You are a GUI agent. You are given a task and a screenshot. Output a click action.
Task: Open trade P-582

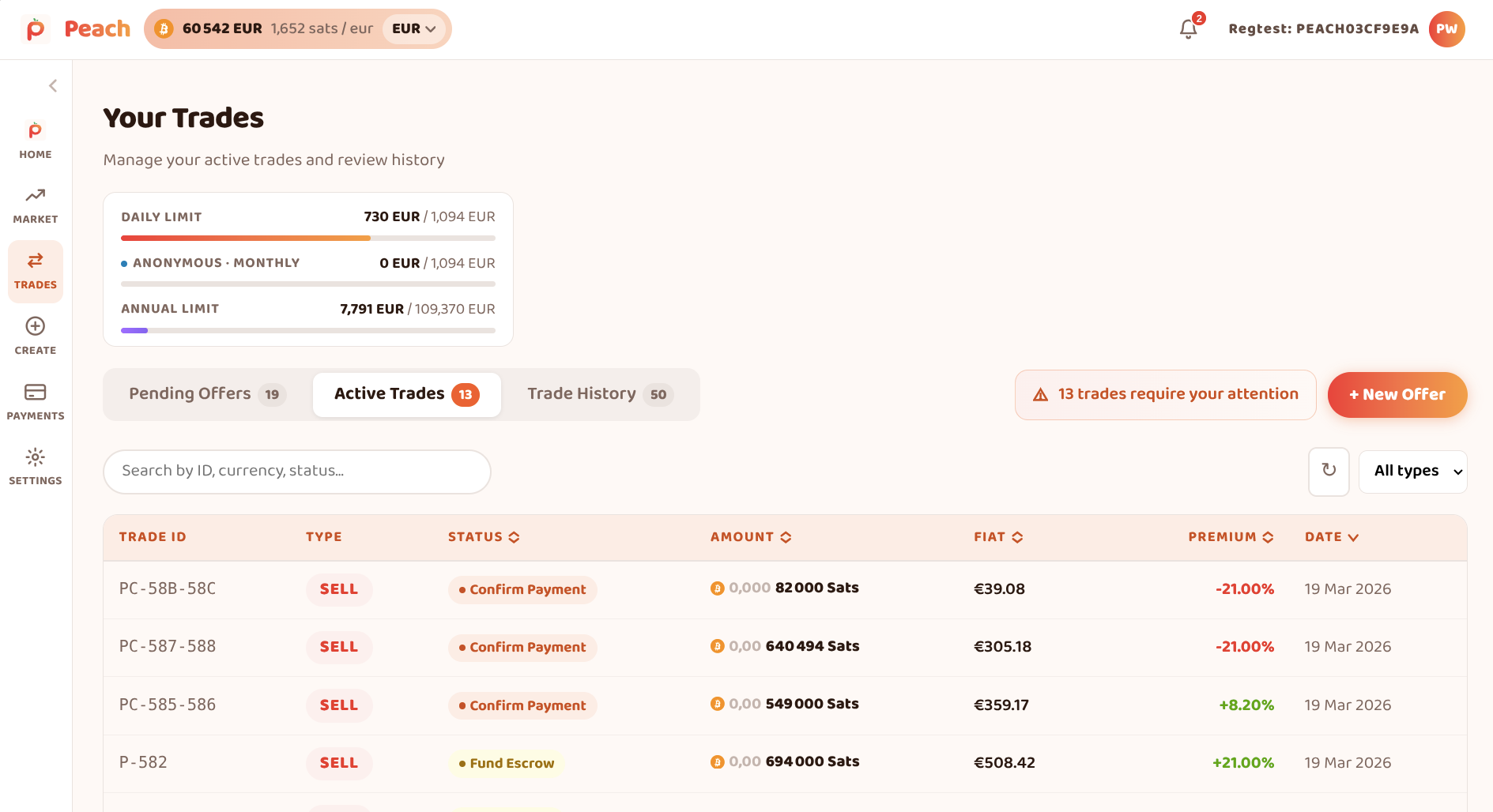pyautogui.click(x=143, y=763)
